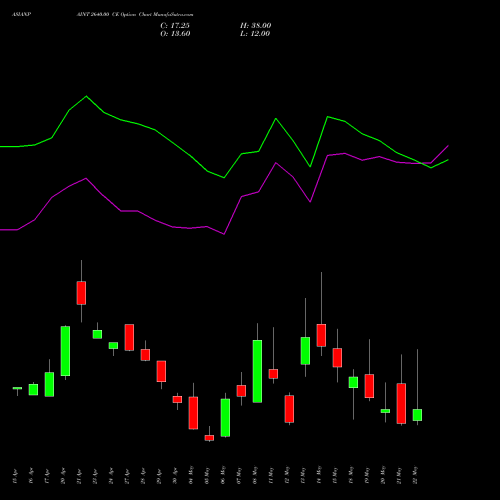Screen dimensions: 500x500
Task: Click the 04 May date label on the axis
Action: pos(191,475)
